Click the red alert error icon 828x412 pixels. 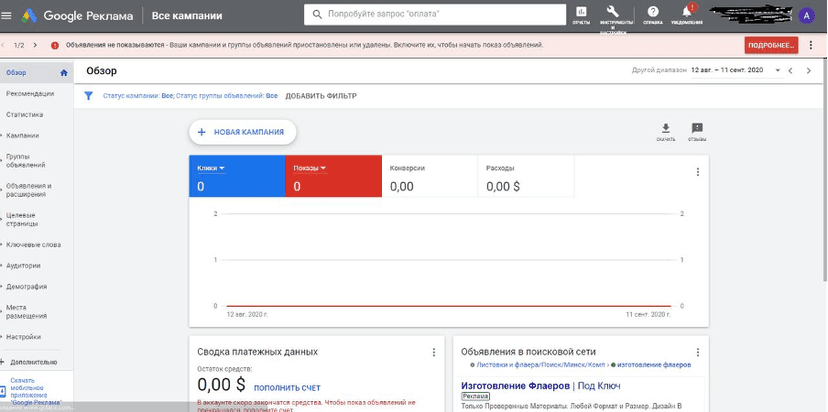(x=55, y=45)
